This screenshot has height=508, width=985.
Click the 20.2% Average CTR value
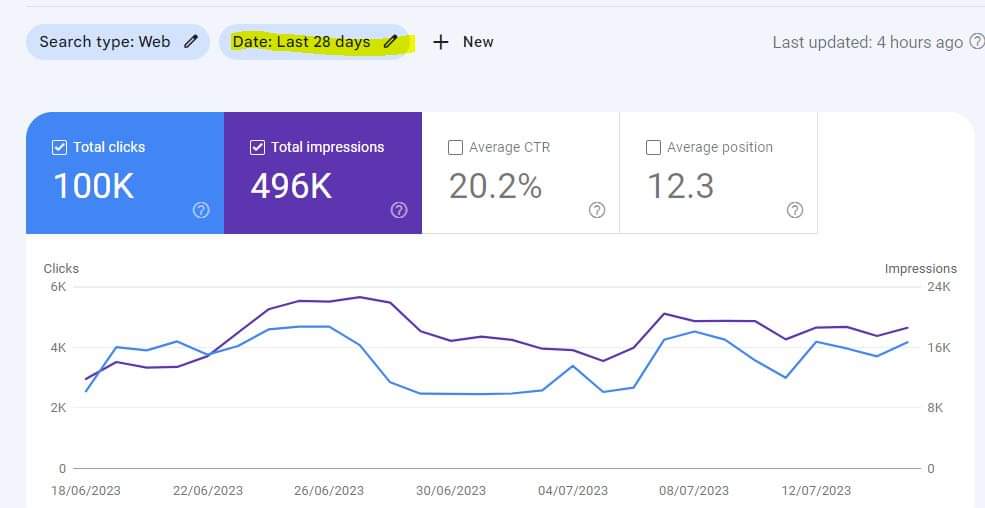(x=495, y=186)
